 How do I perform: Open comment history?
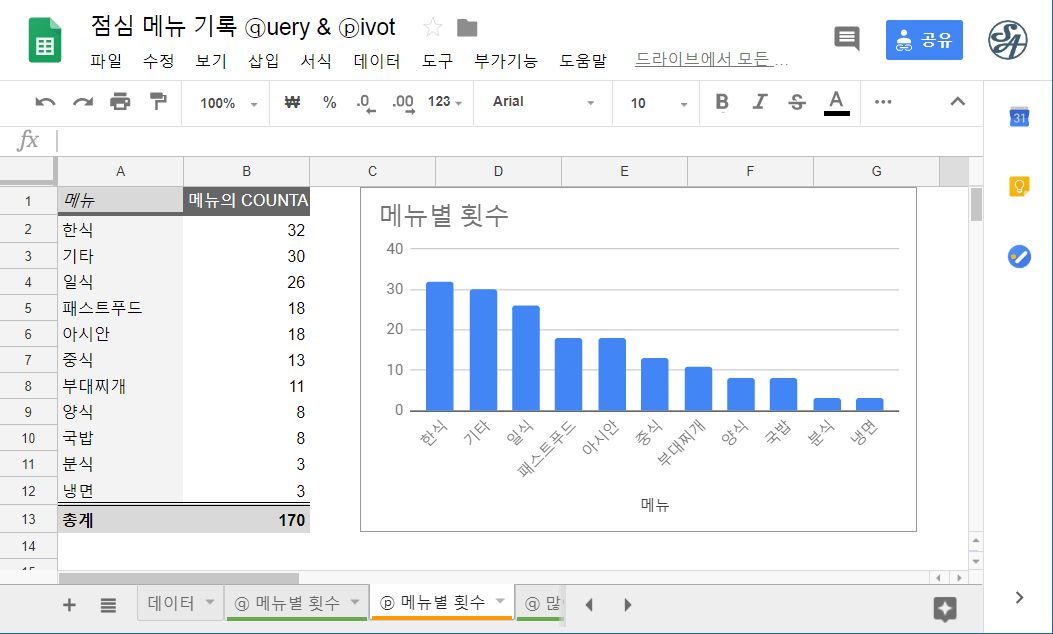tap(846, 38)
